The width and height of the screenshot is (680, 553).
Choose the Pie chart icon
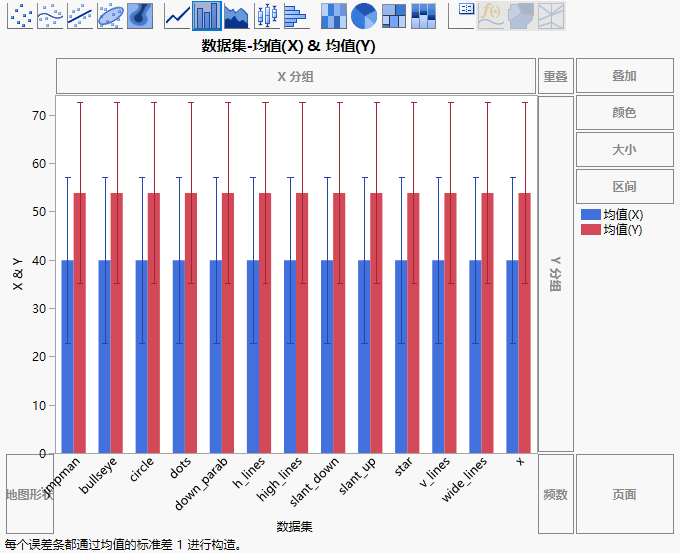(x=364, y=15)
